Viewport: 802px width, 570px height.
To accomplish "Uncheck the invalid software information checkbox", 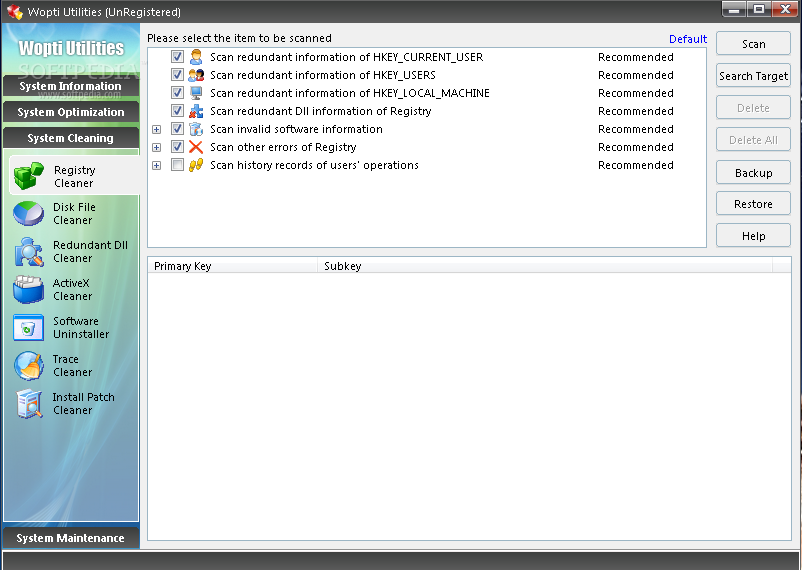I will [177, 129].
